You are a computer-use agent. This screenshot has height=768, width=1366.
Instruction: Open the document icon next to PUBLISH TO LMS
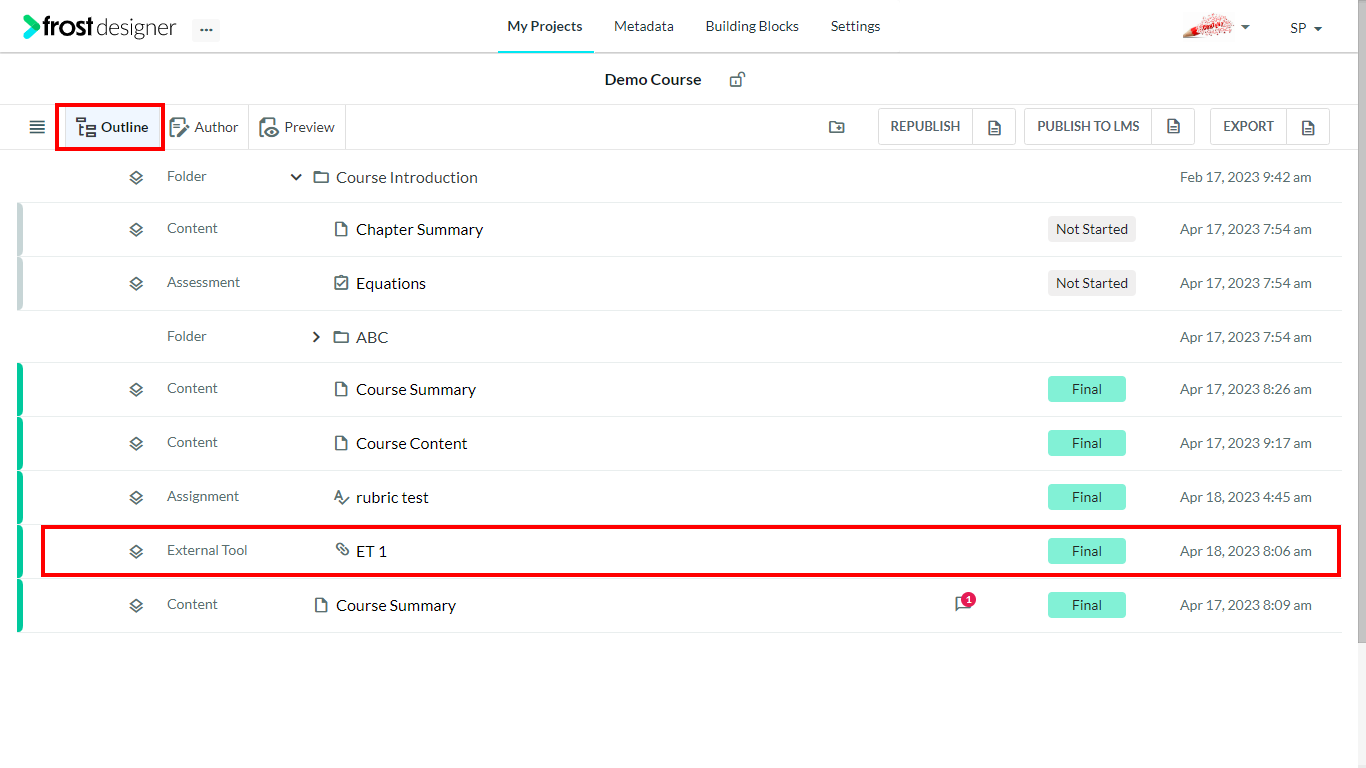tap(1173, 127)
